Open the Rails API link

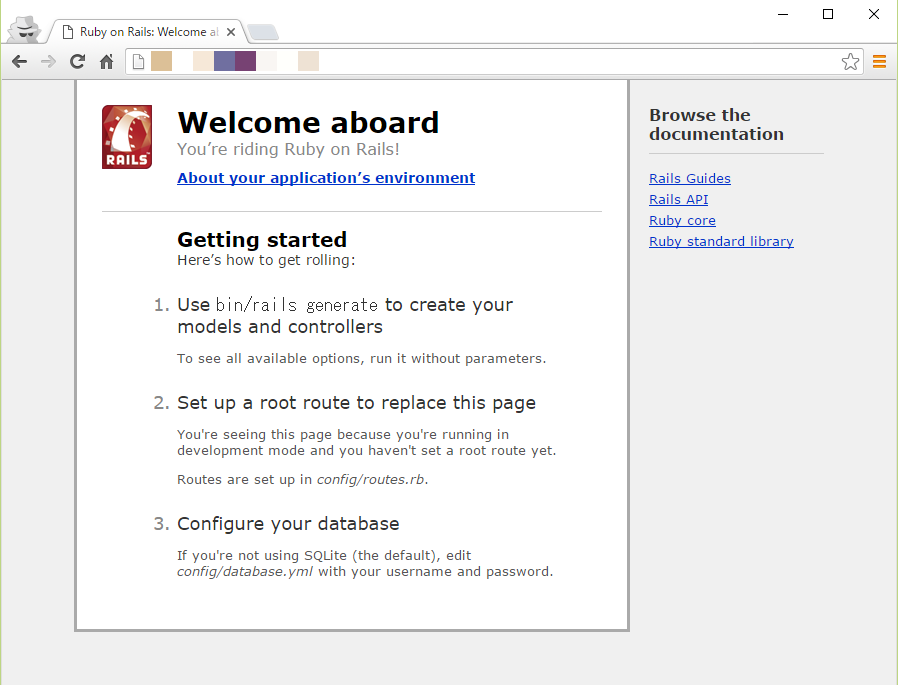point(678,199)
